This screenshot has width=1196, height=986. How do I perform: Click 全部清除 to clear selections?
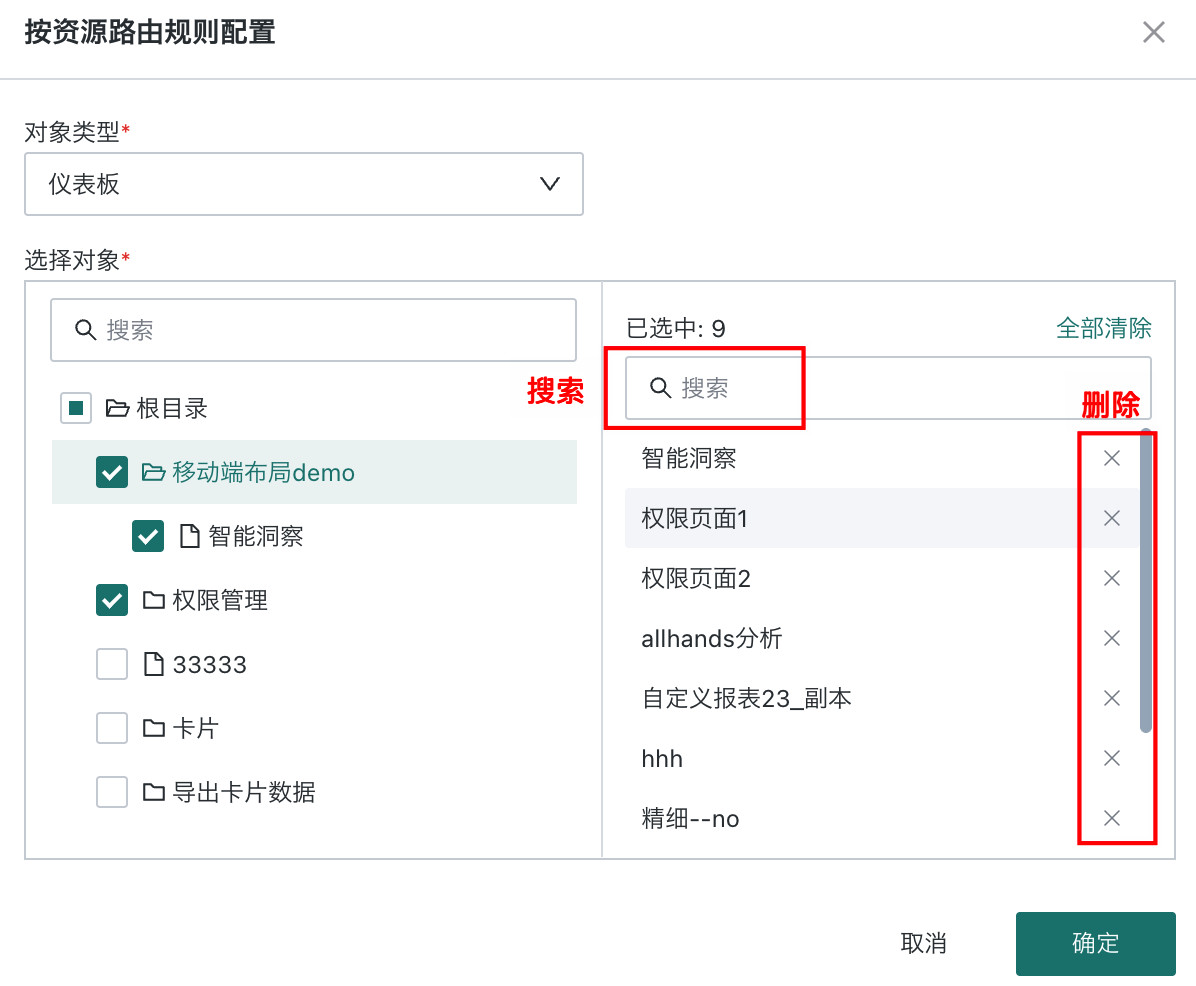(x=1103, y=328)
